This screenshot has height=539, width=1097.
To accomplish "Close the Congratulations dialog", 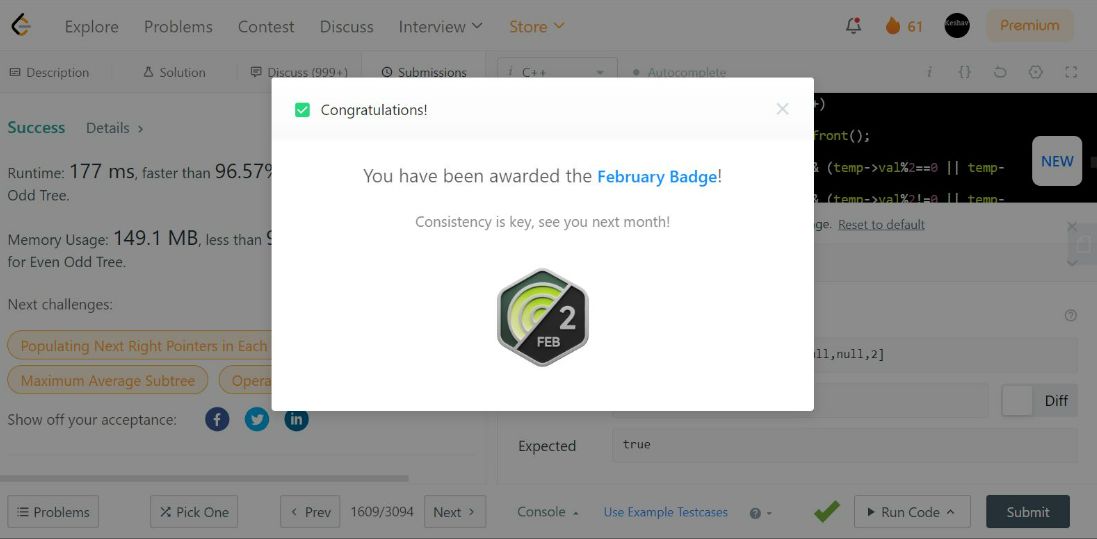I will (782, 109).
